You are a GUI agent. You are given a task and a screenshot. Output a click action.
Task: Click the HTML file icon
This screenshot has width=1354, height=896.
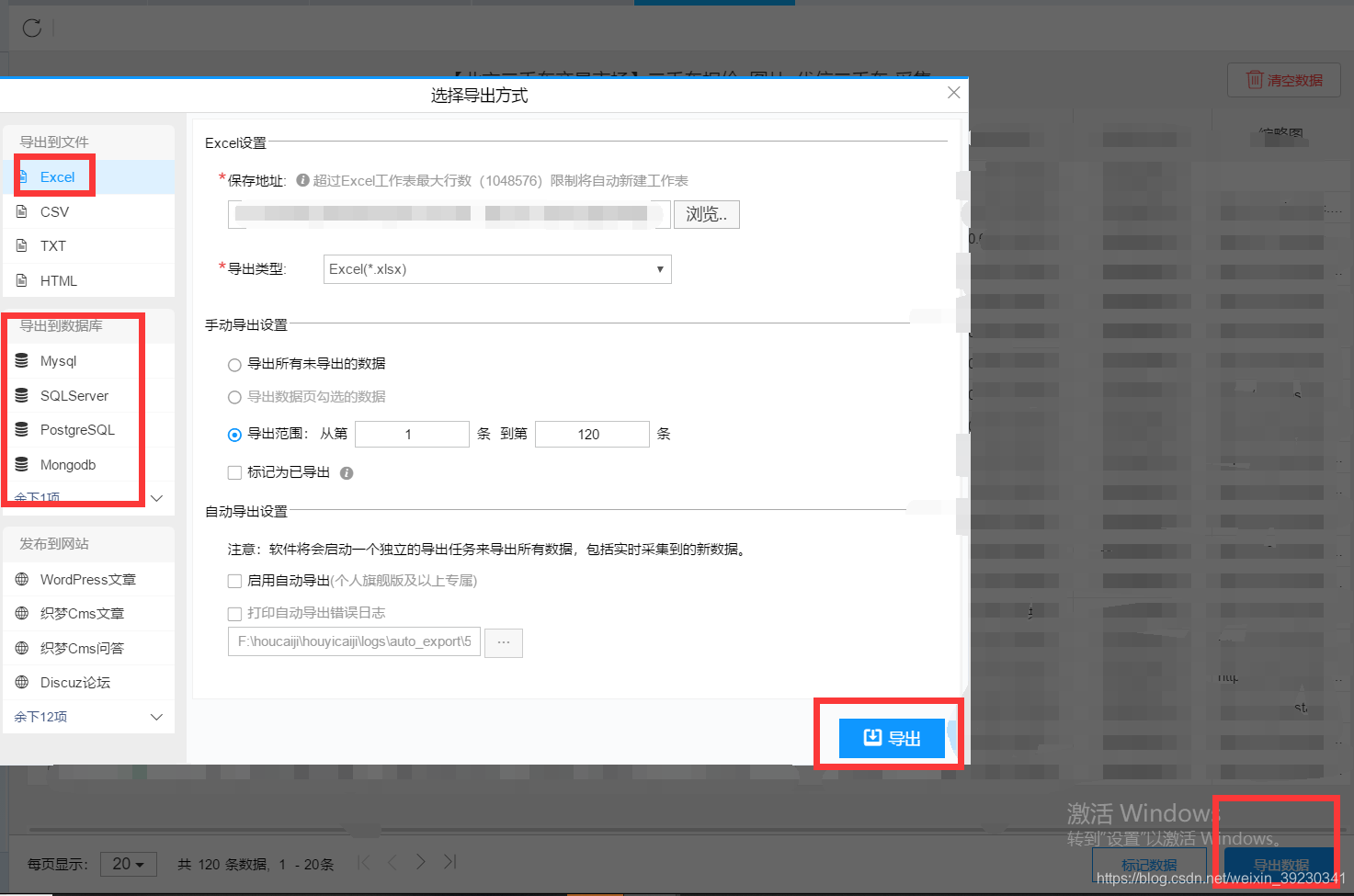click(22, 280)
